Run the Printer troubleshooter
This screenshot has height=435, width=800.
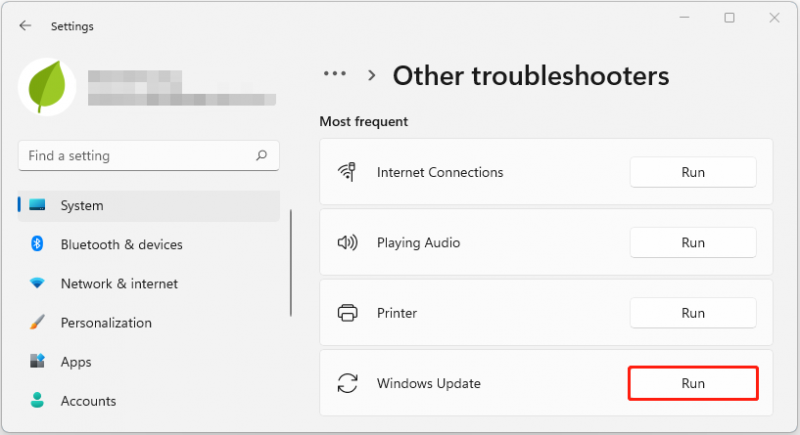point(693,313)
